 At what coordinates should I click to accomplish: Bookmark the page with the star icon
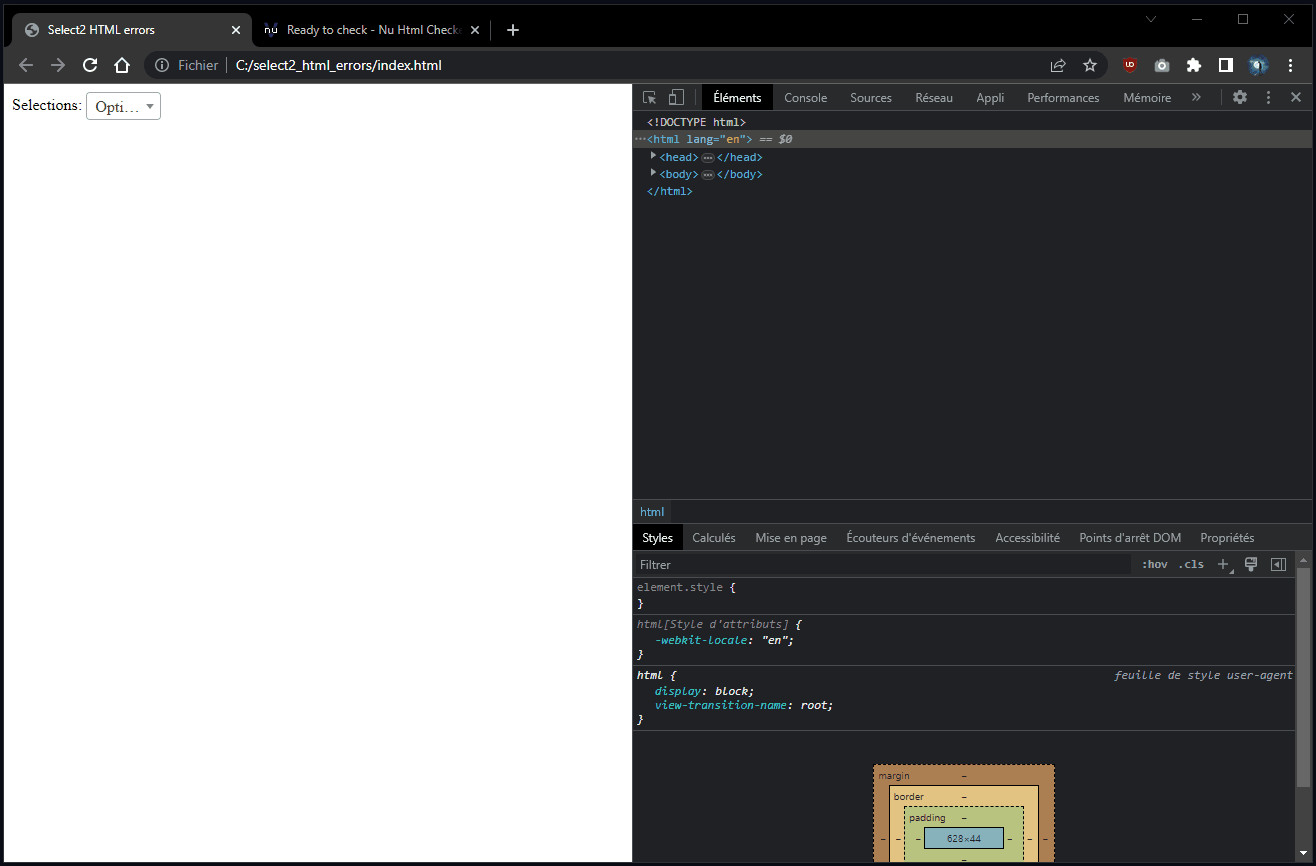[x=1090, y=65]
